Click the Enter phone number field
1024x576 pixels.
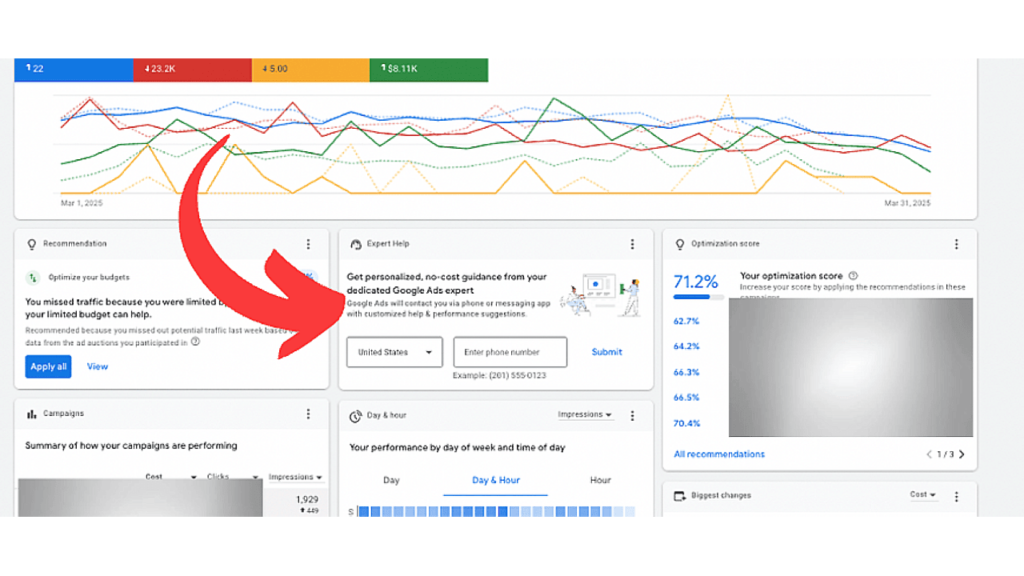click(x=510, y=352)
